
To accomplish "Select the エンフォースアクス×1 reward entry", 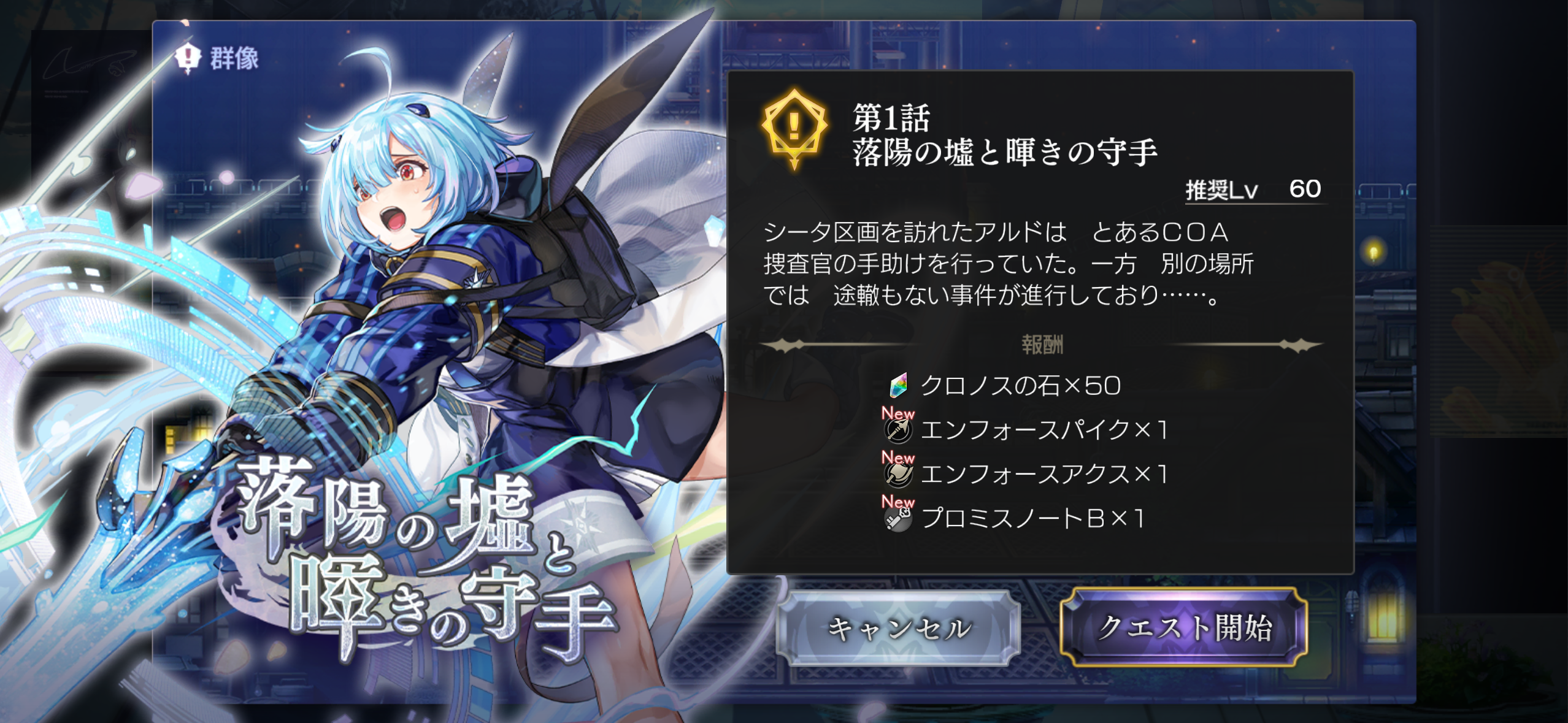I will coord(1043,474).
